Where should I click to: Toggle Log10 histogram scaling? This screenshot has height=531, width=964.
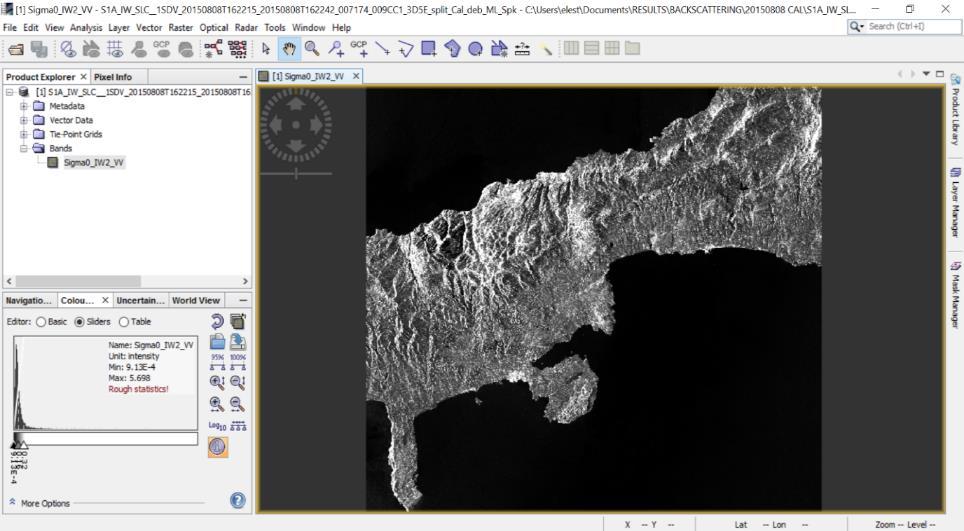[x=217, y=425]
